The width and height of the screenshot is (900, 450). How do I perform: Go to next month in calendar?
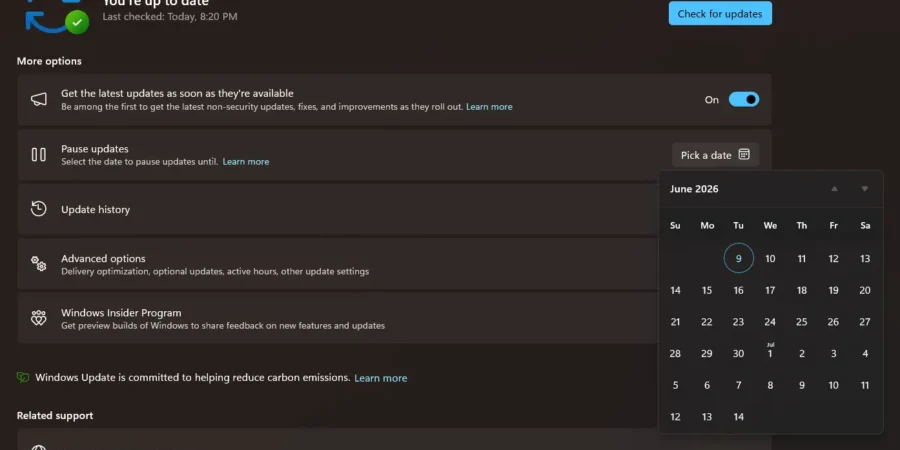tap(864, 189)
